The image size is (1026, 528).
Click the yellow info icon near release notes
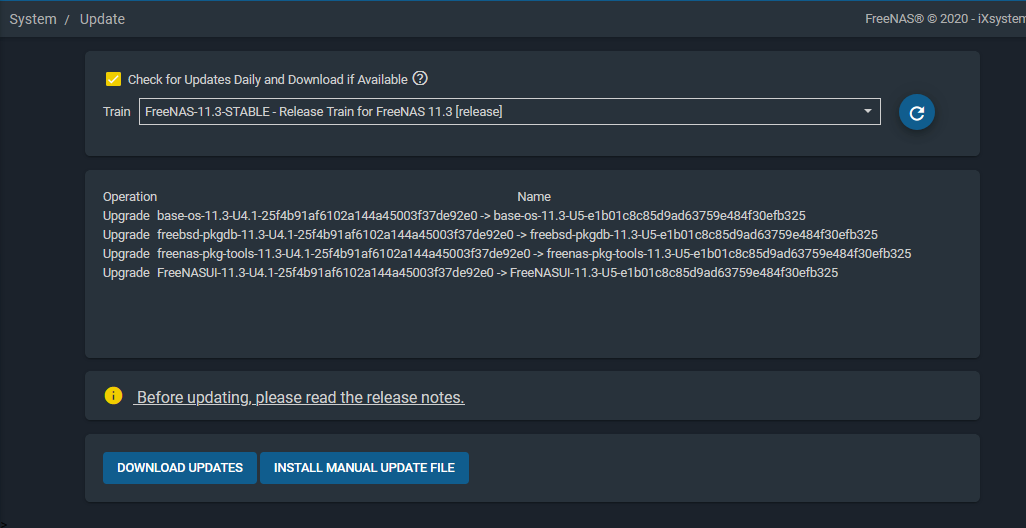tap(113, 396)
